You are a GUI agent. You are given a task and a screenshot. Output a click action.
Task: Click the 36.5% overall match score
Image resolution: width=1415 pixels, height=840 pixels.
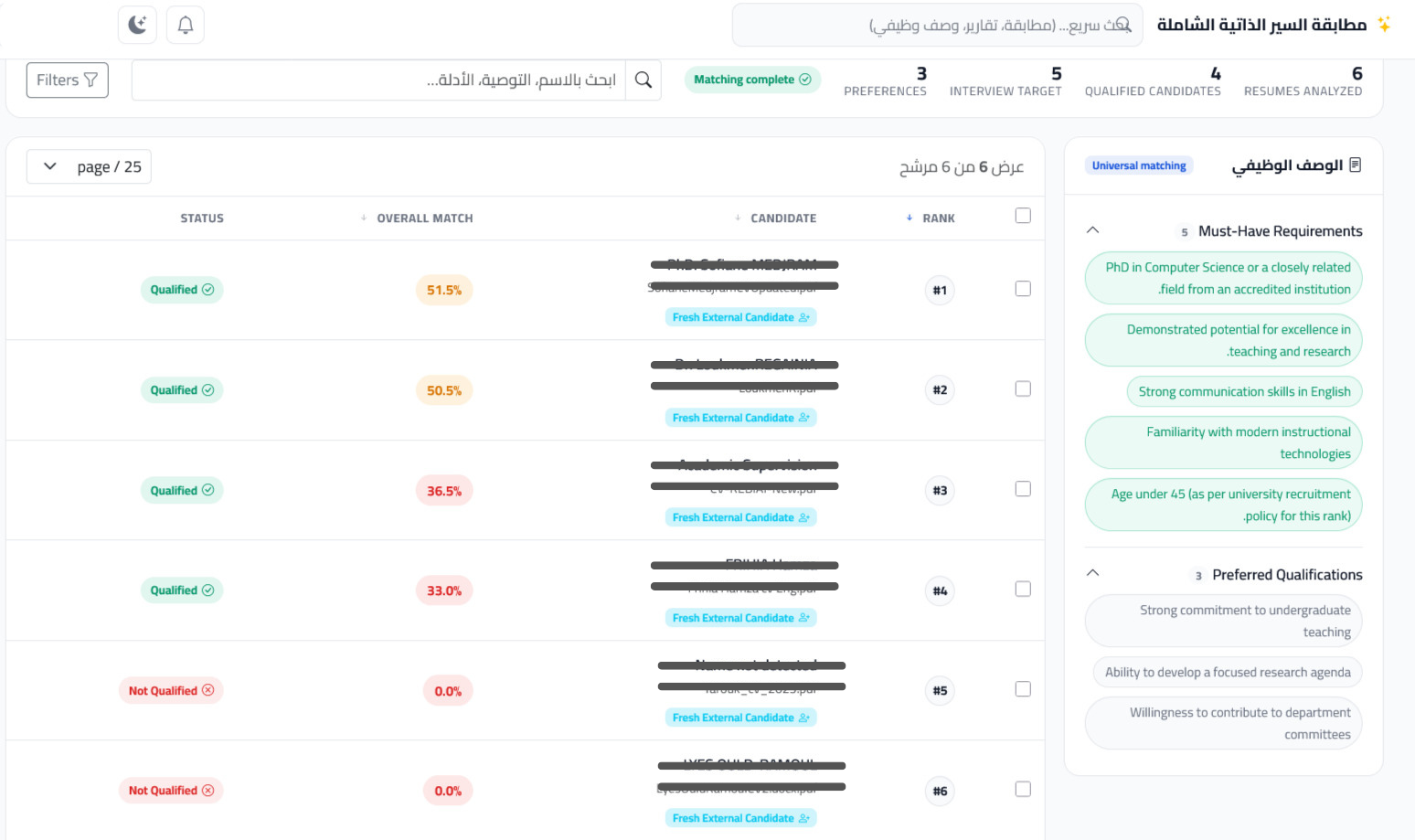point(444,491)
